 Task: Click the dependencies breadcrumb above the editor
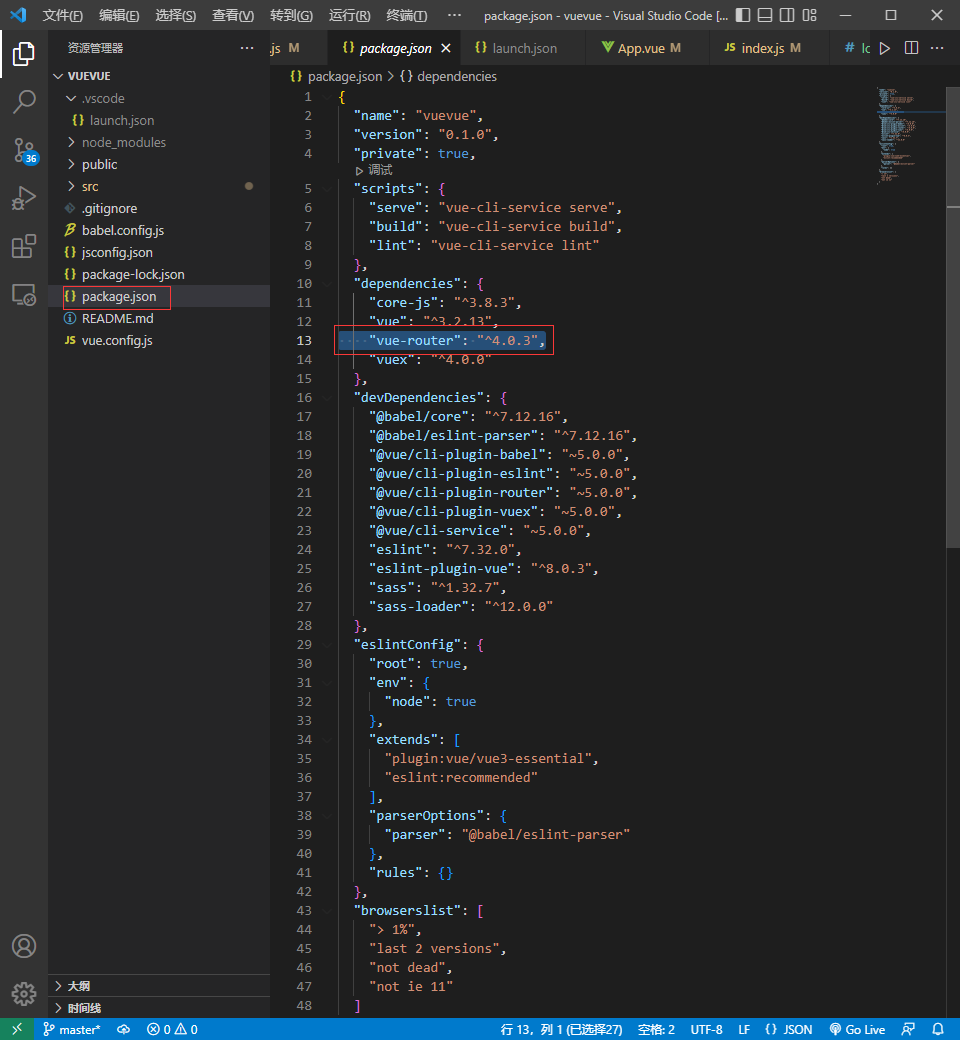click(x=455, y=75)
